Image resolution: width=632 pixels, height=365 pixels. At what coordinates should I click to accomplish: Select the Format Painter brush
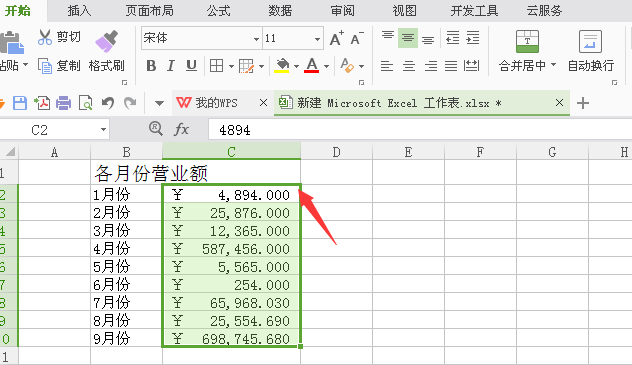click(x=106, y=41)
